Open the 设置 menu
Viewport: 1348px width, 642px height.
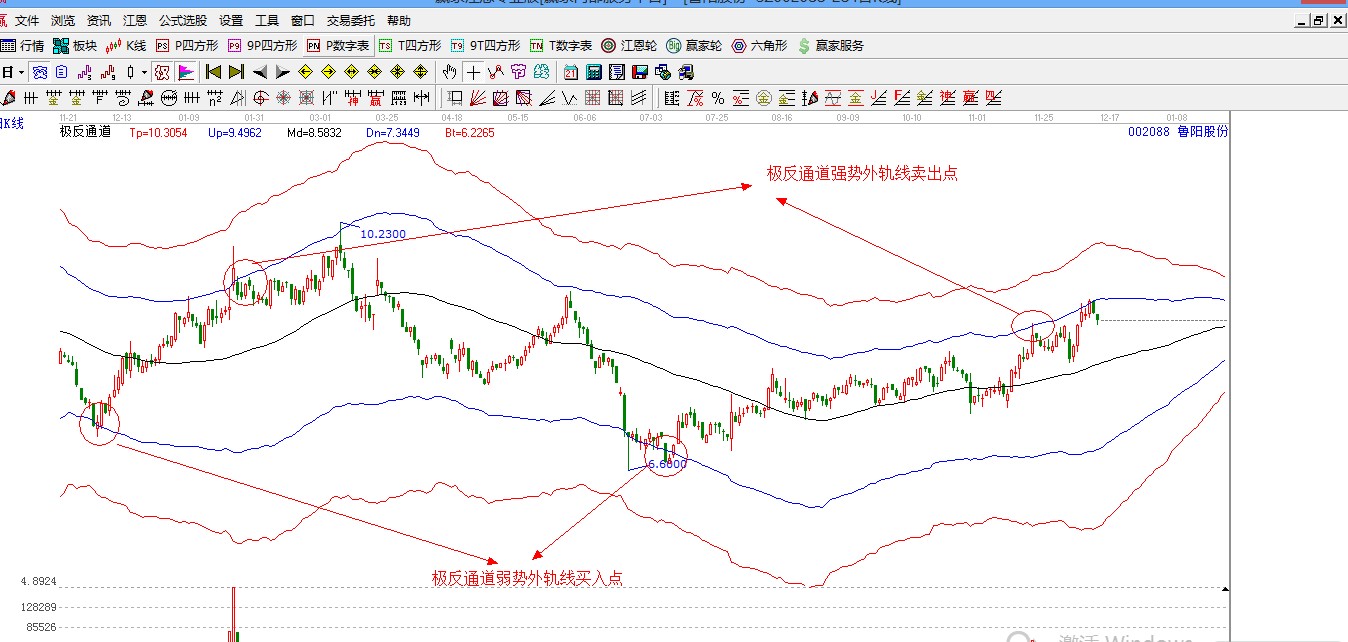(231, 20)
